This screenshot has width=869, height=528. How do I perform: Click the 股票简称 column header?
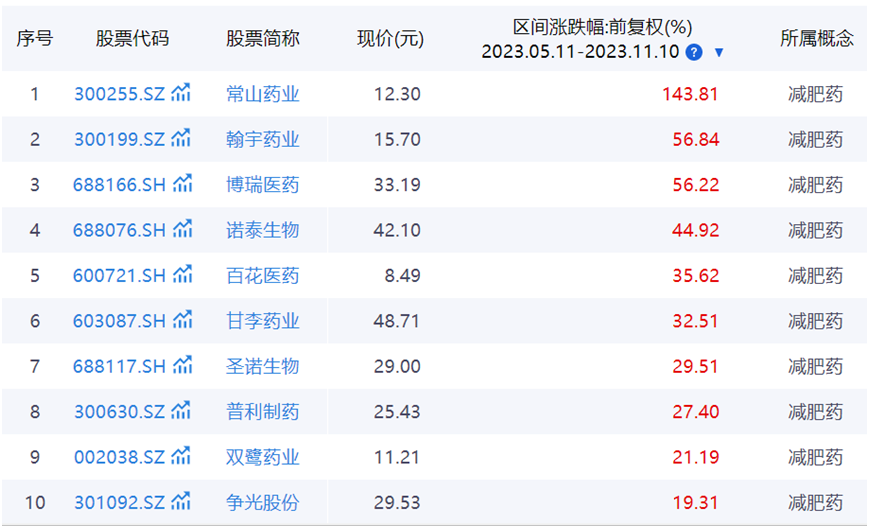point(263,39)
